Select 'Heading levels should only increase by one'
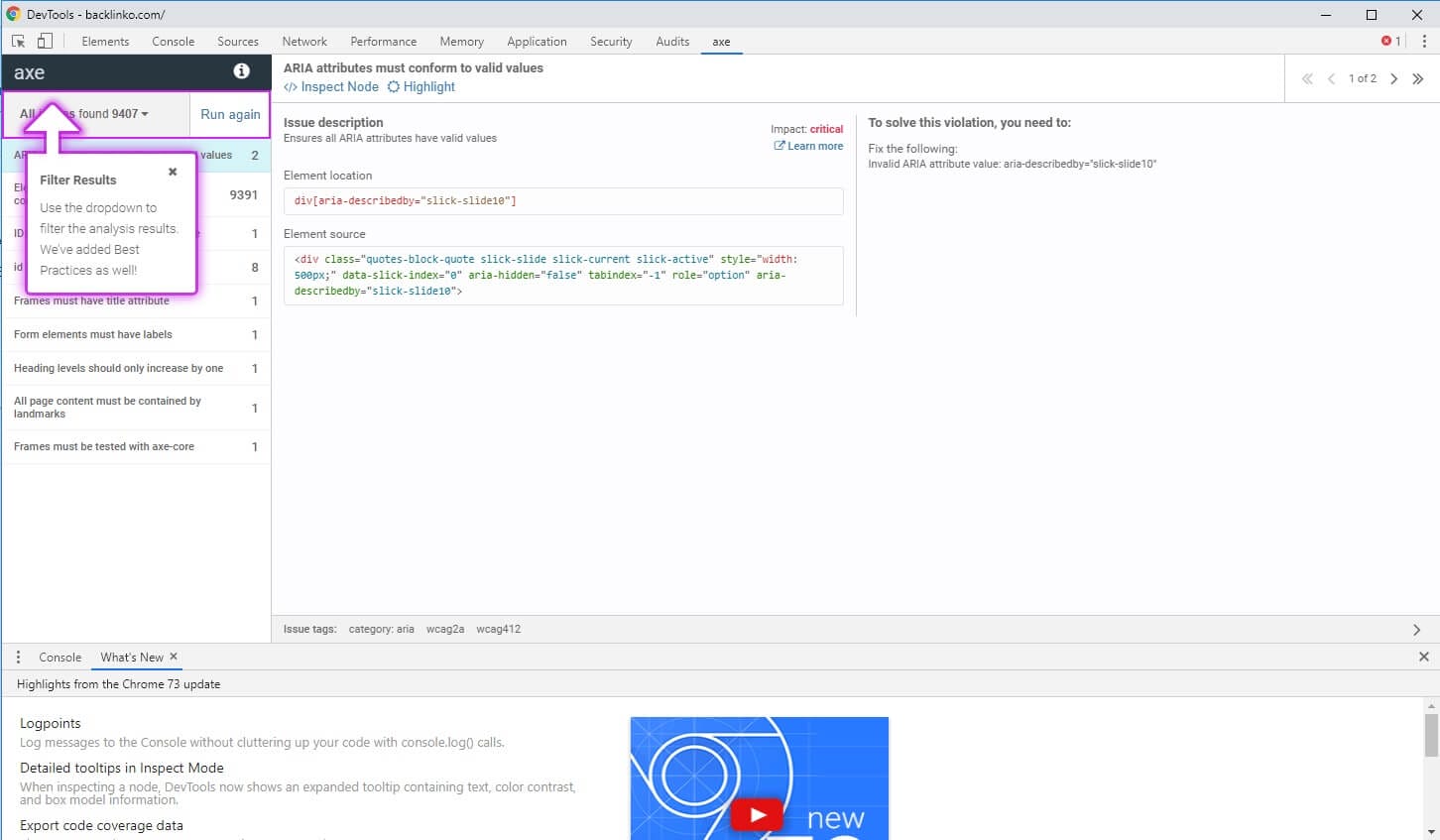This screenshot has height=840, width=1440. pos(136,368)
